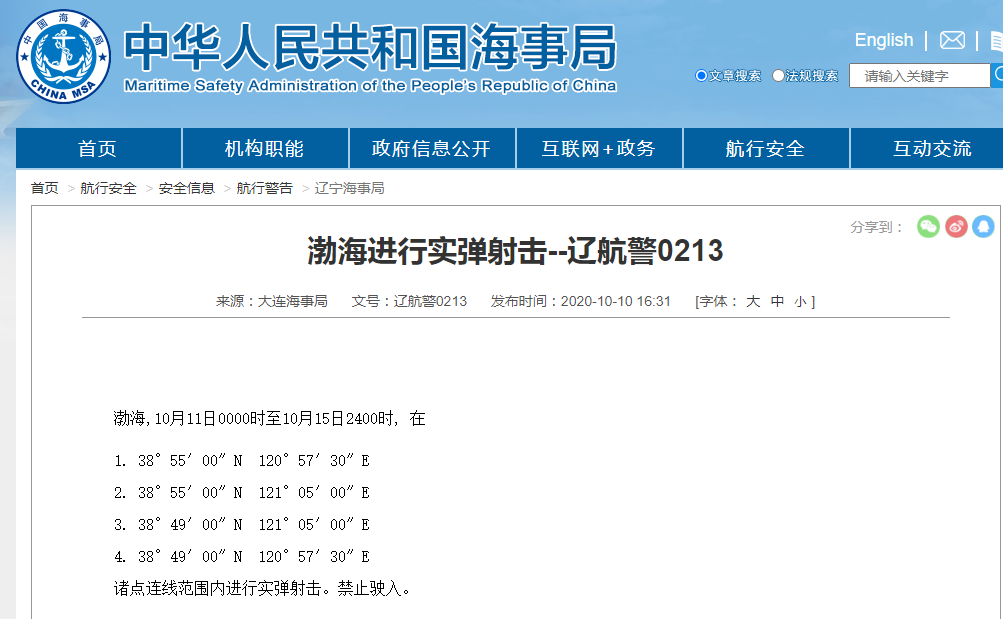This screenshot has width=1003, height=619.
Task: Share article via the WeChat icon
Action: pos(928,227)
